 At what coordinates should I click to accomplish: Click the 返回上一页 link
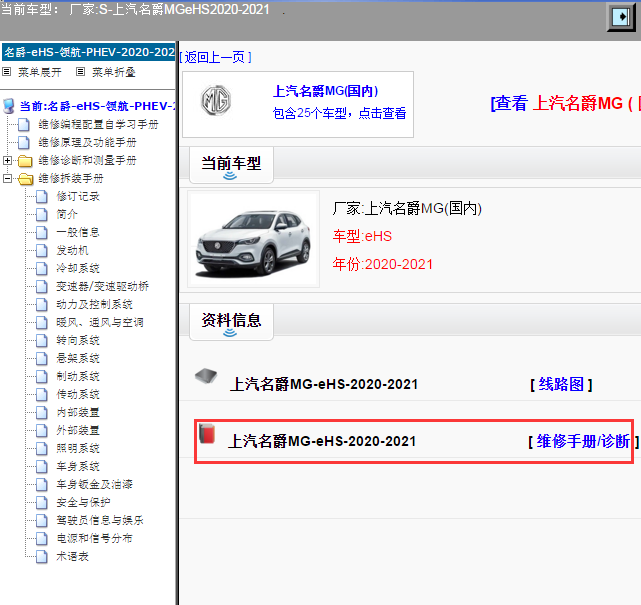(215, 57)
